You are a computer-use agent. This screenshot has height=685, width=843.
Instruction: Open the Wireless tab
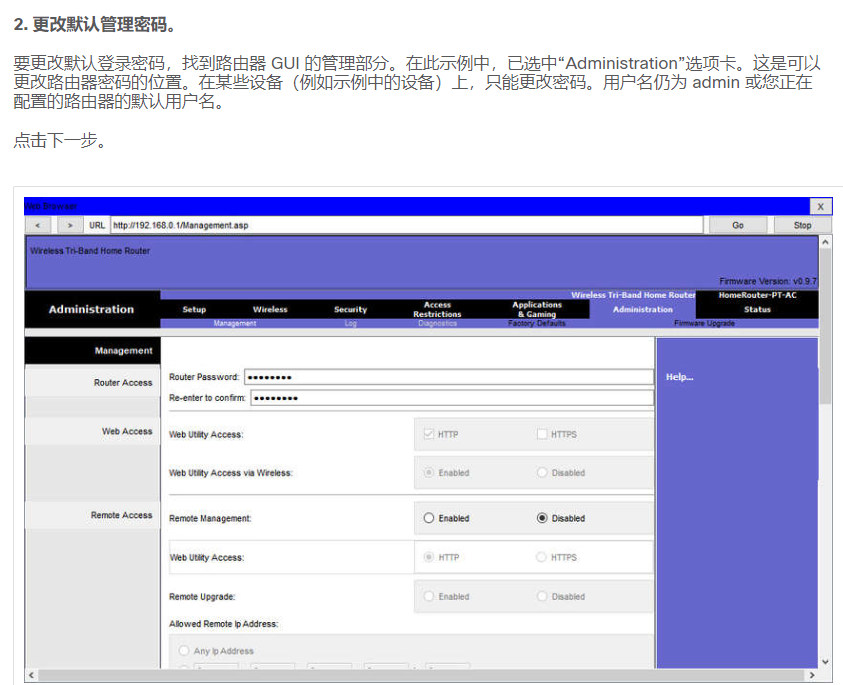pos(270,309)
